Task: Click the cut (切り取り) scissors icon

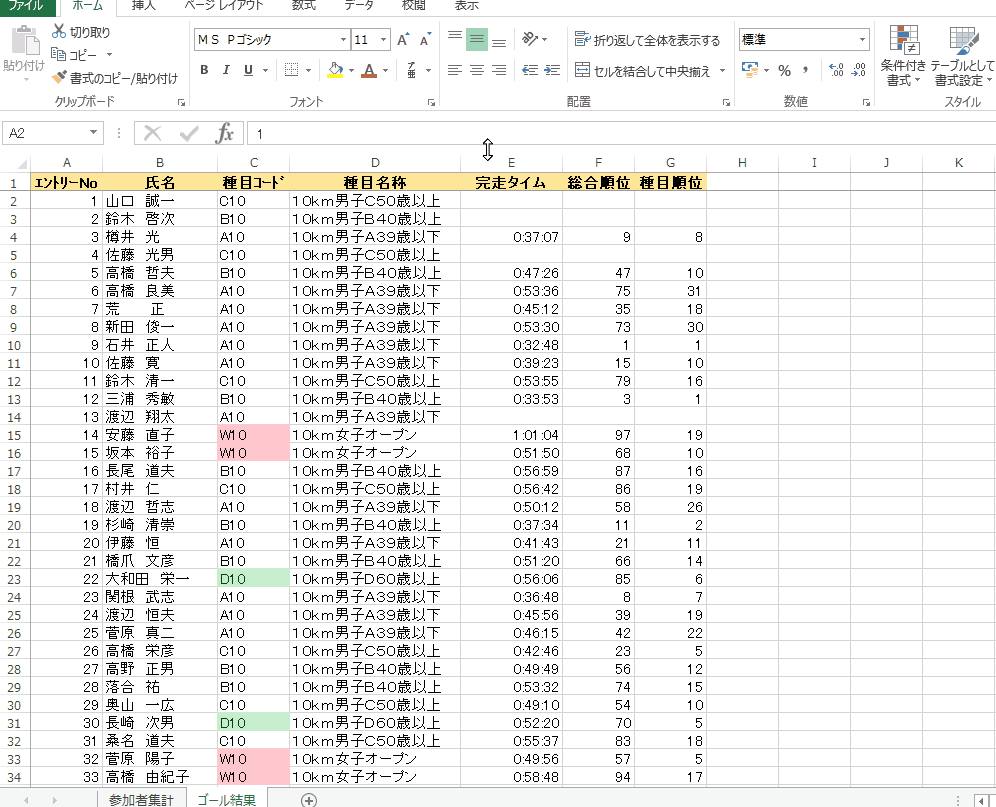Action: pyautogui.click(x=59, y=32)
